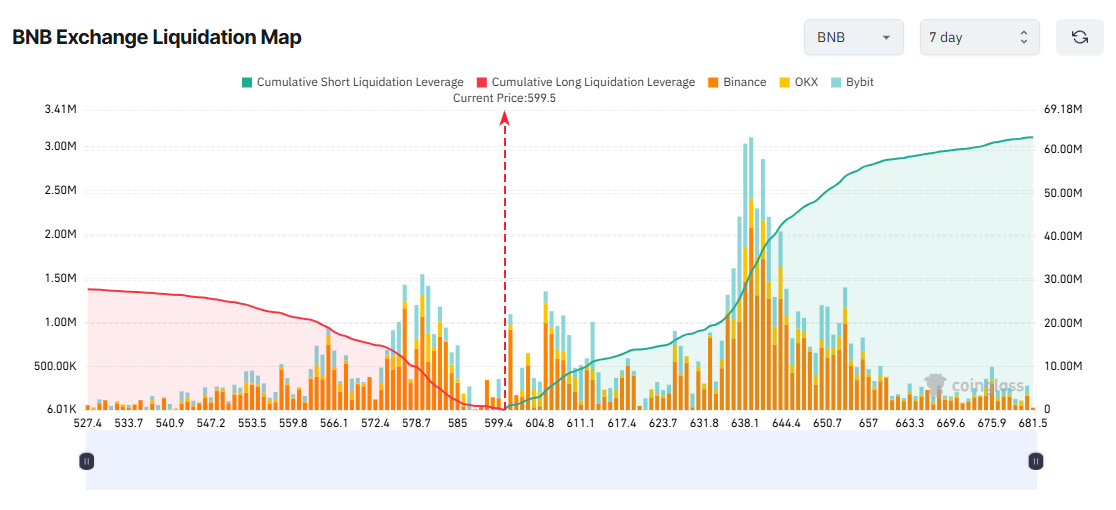This screenshot has width=1116, height=510.
Task: Click the caret arrow in BNB selector
Action: 886,38
